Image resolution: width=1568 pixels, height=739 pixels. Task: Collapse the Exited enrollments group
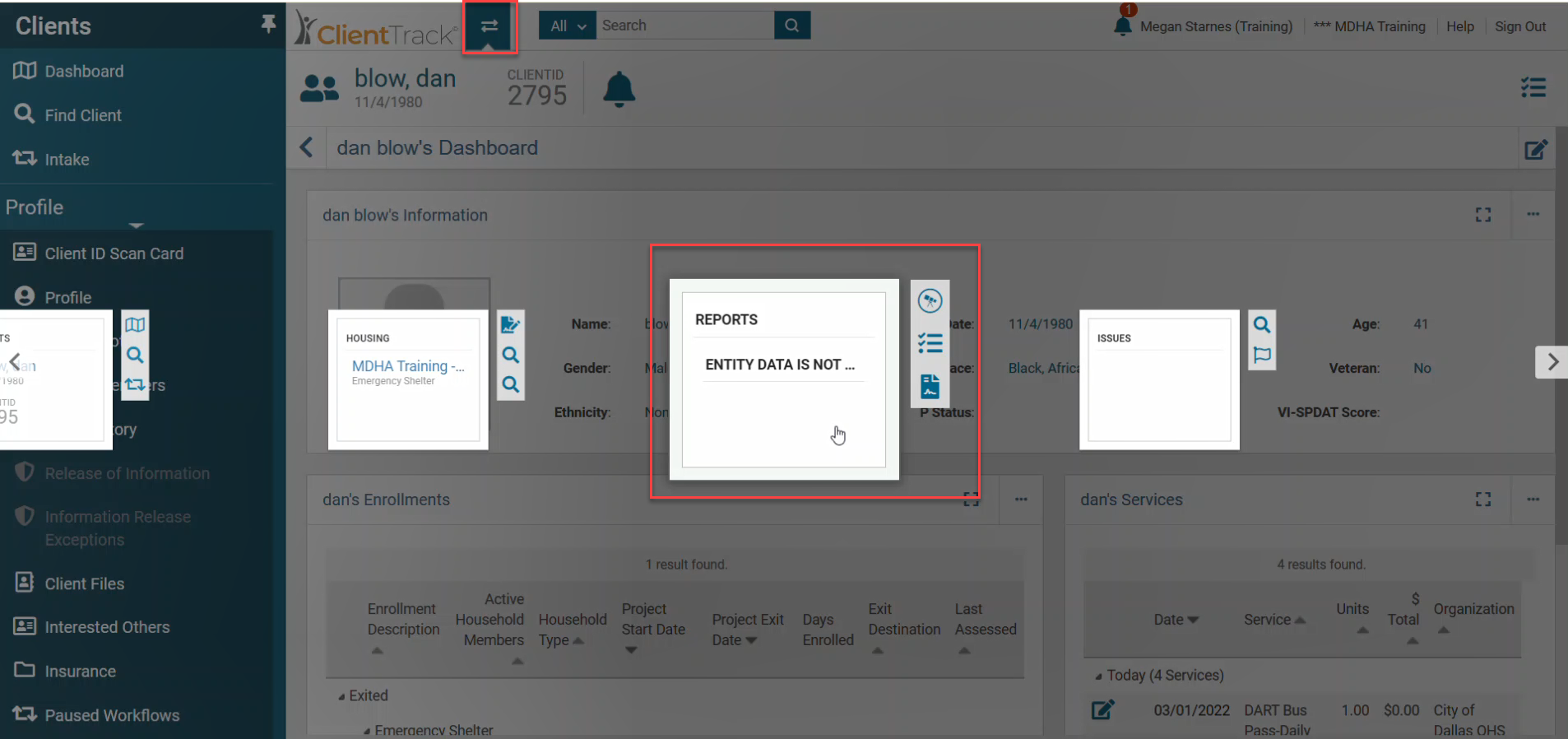pos(342,696)
